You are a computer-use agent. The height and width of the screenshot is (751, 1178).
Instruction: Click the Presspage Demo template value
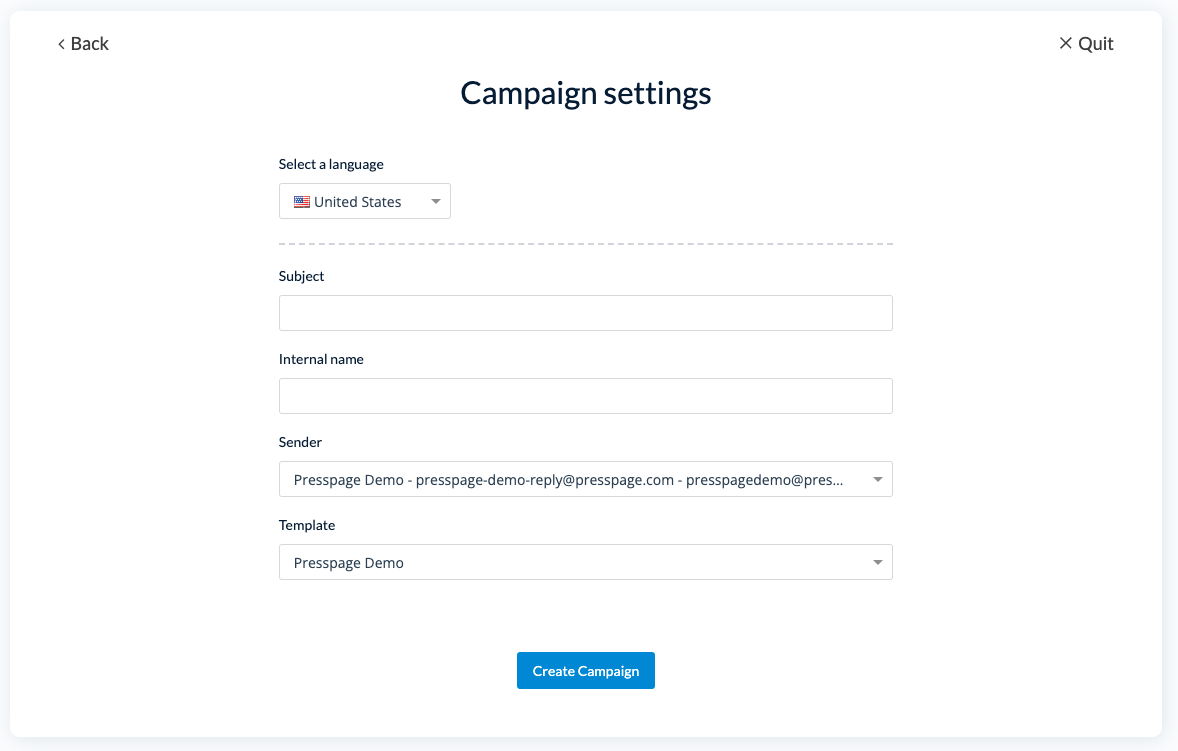point(349,563)
